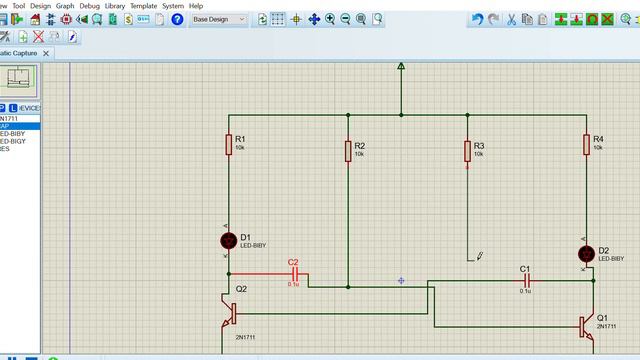Click the Zoom to Area icon

(378, 19)
